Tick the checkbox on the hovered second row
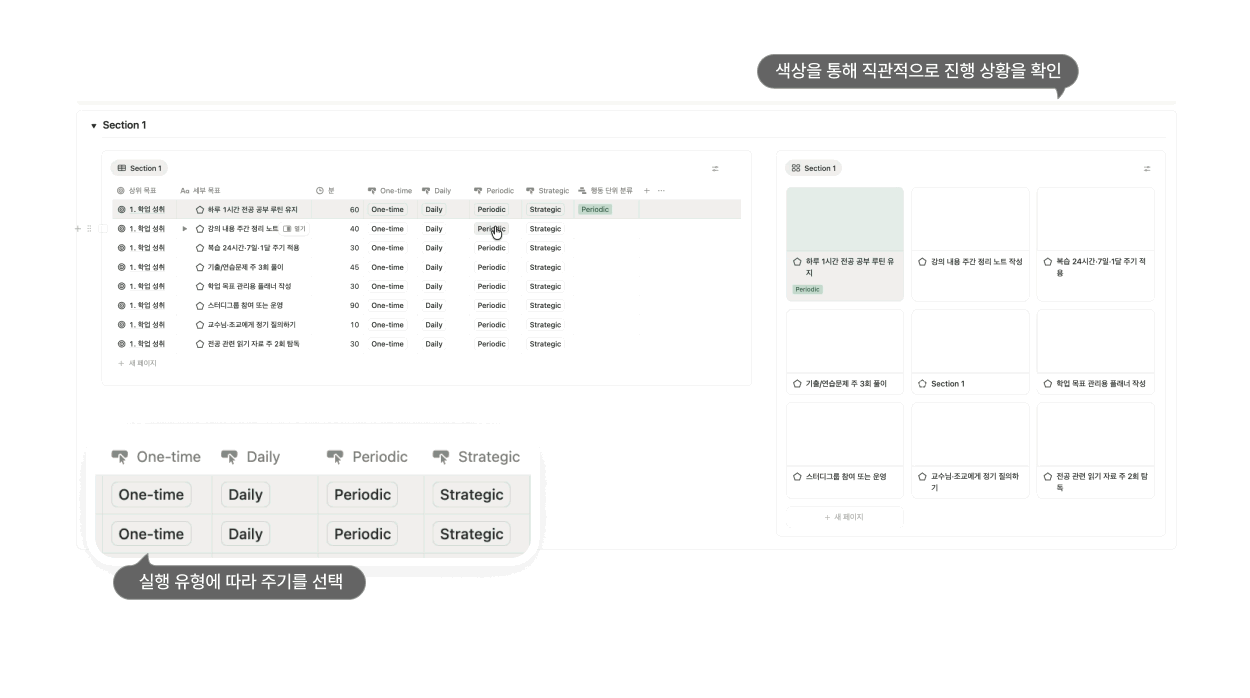The image size is (1250, 698). 104,229
